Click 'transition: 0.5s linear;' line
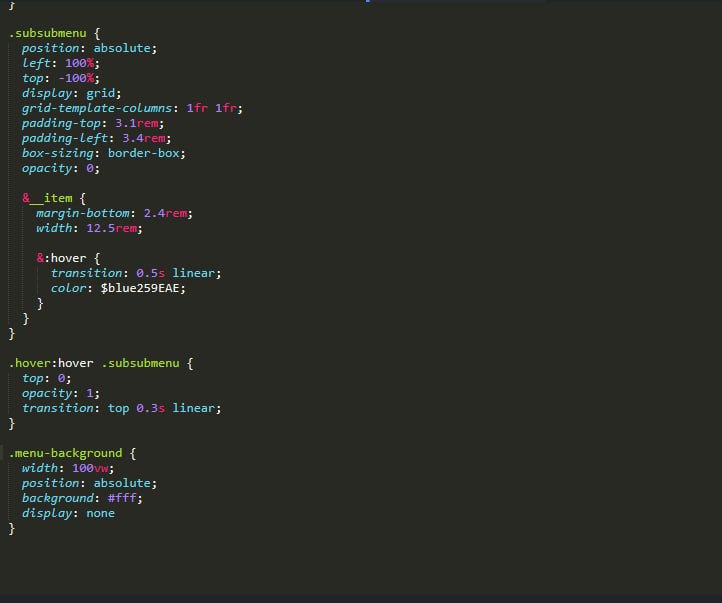This screenshot has width=722, height=603. pyautogui.click(x=136, y=273)
